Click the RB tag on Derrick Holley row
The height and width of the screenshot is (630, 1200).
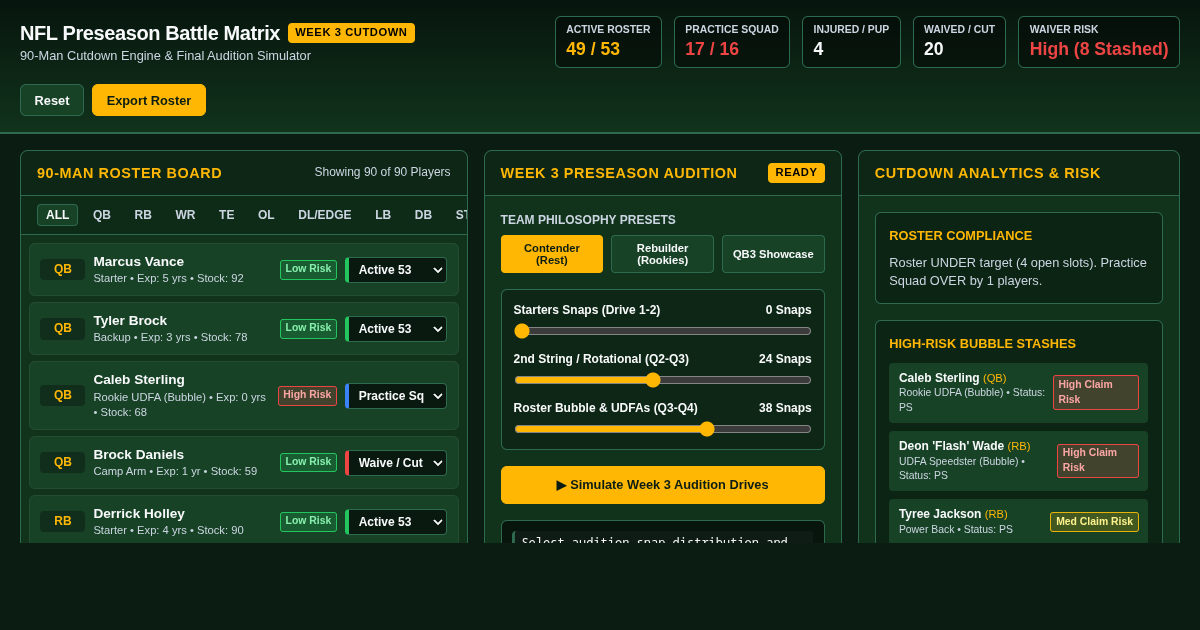pyautogui.click(x=63, y=522)
